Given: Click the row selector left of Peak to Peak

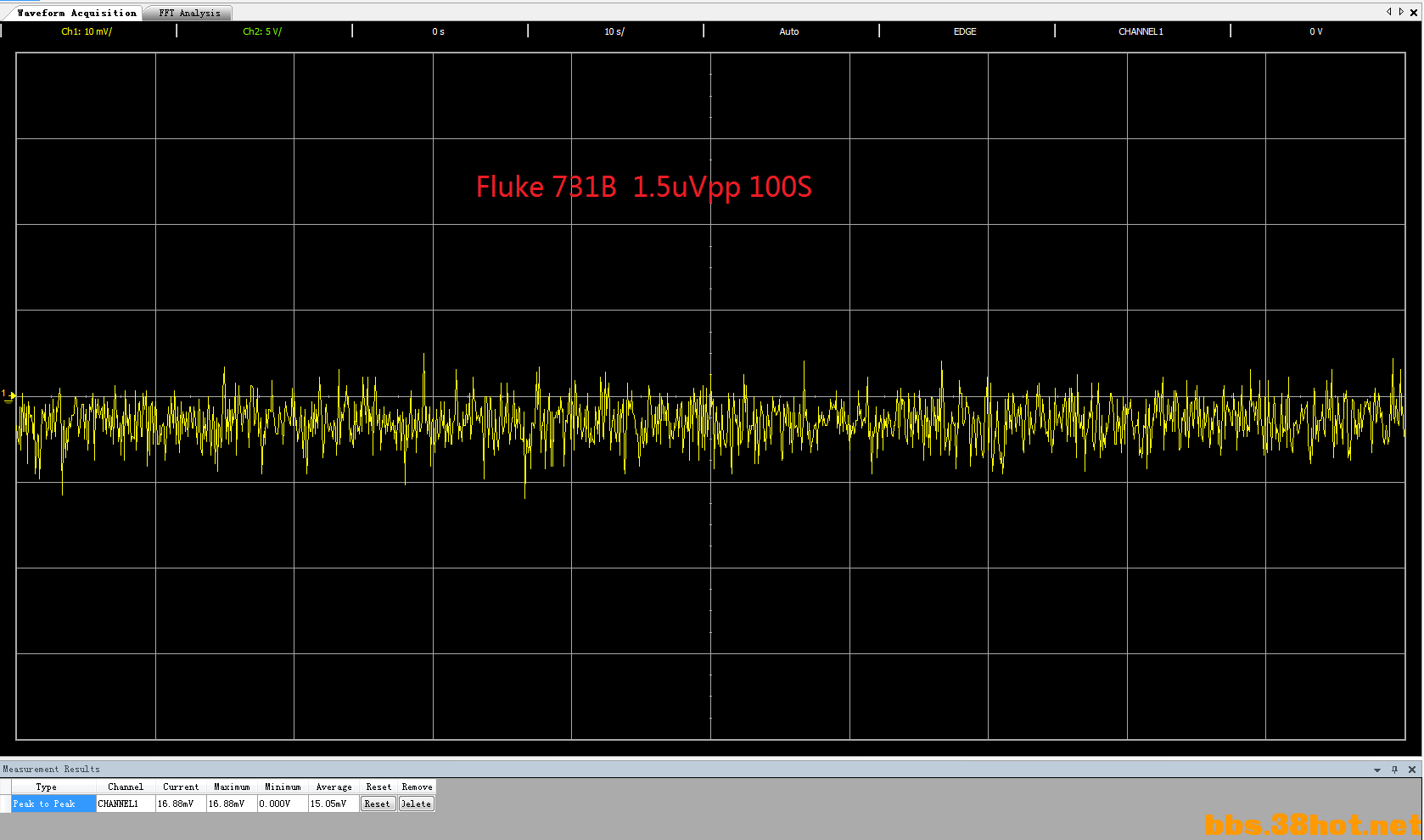Looking at the screenshot, I should [x=5, y=804].
